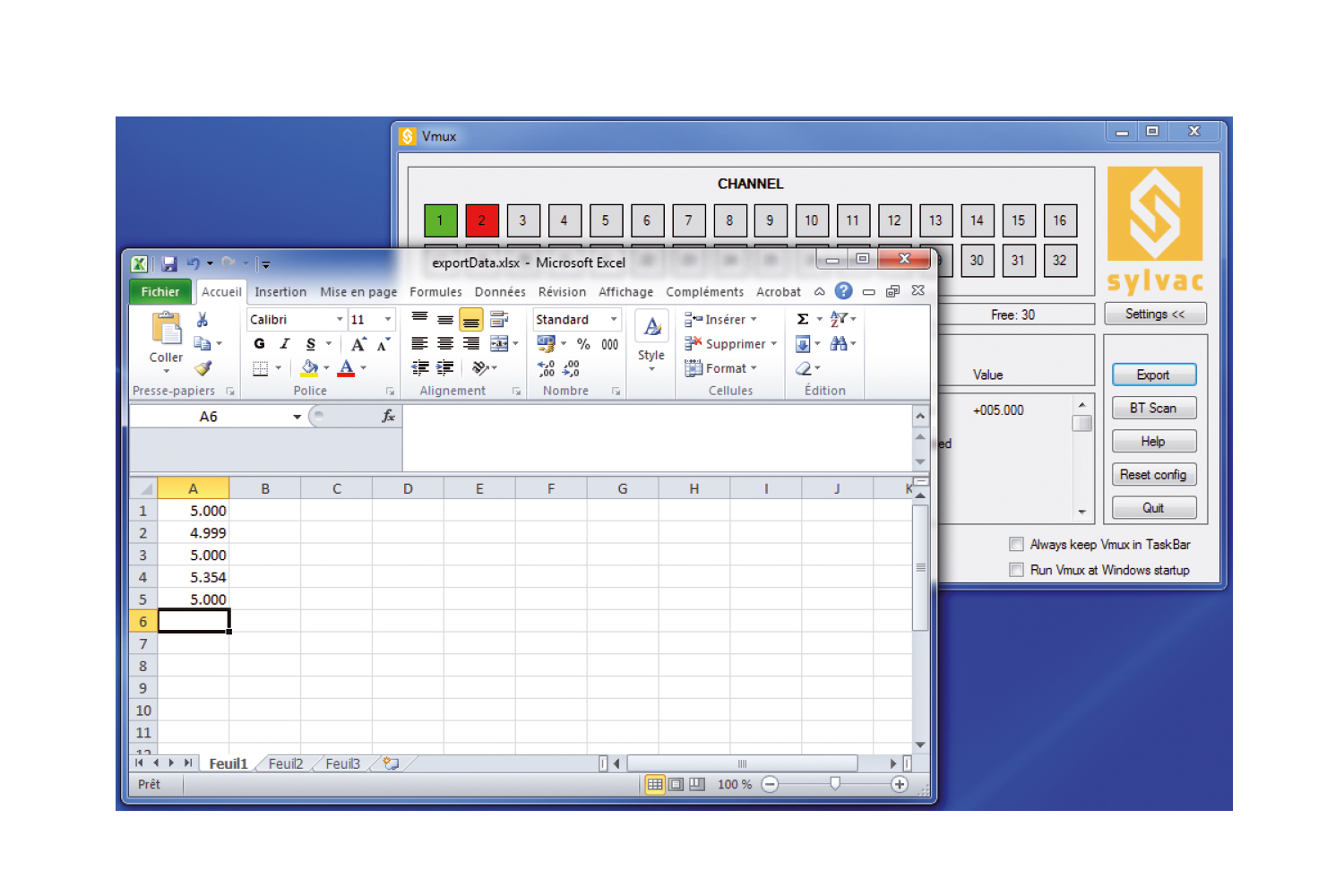Open the Name Box A6 dropdown arrow
The width and height of the screenshot is (1344, 896).
pyautogui.click(x=297, y=417)
